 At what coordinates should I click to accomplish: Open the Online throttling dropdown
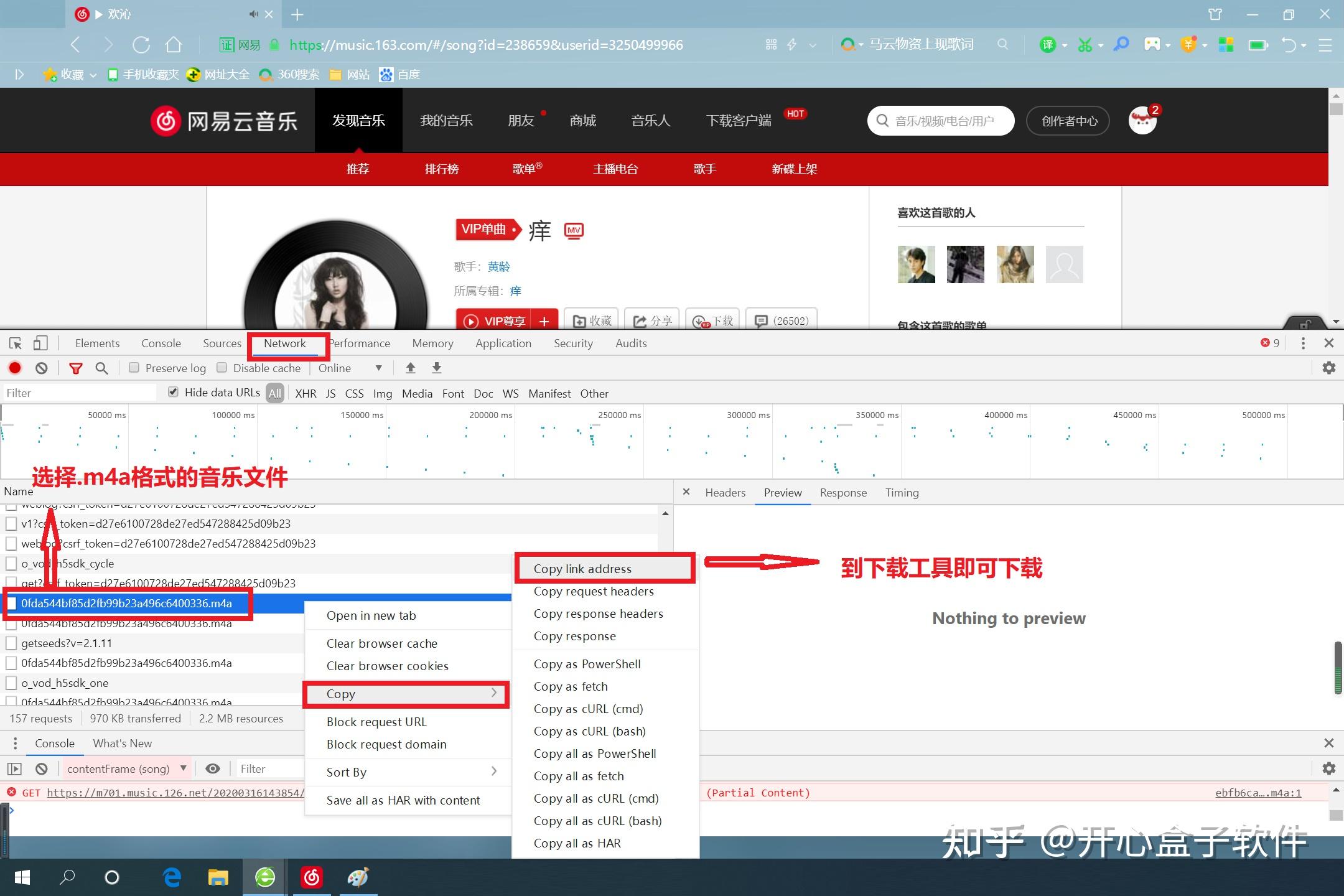(x=350, y=368)
